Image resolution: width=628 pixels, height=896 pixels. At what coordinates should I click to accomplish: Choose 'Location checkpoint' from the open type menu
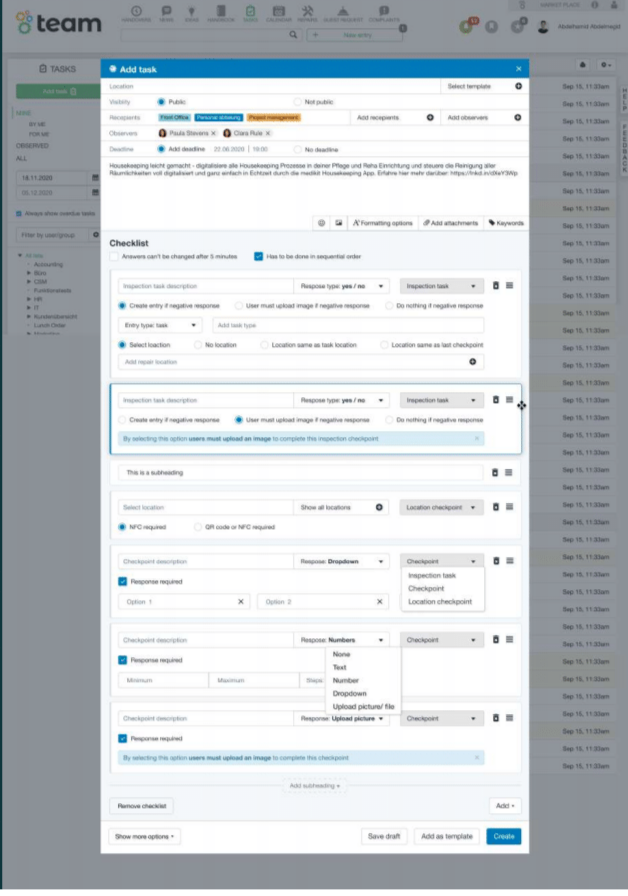[x=440, y=602]
